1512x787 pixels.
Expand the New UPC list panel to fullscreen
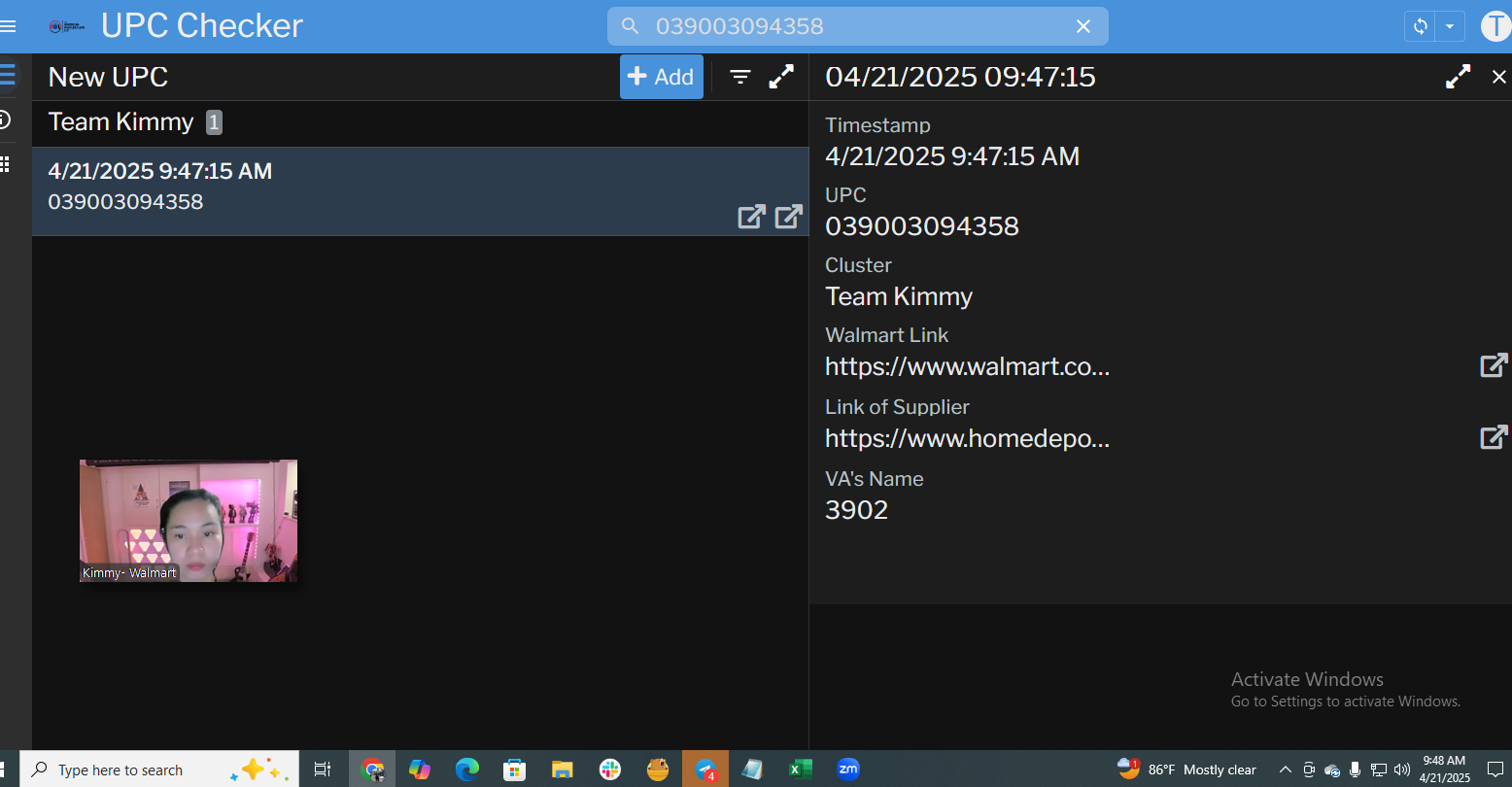(x=781, y=77)
